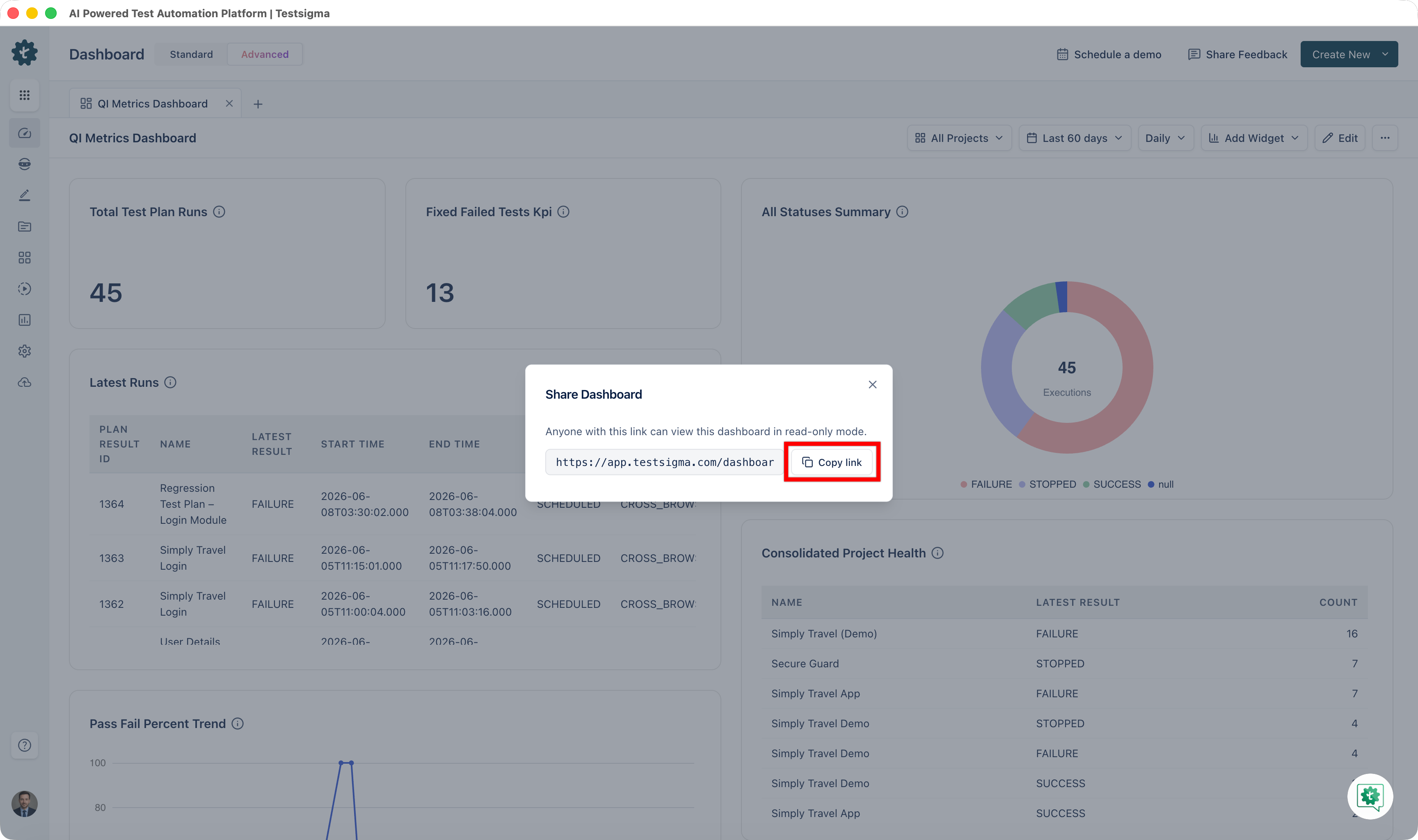Click Simply Travel (Demo) project row

[1064, 633]
